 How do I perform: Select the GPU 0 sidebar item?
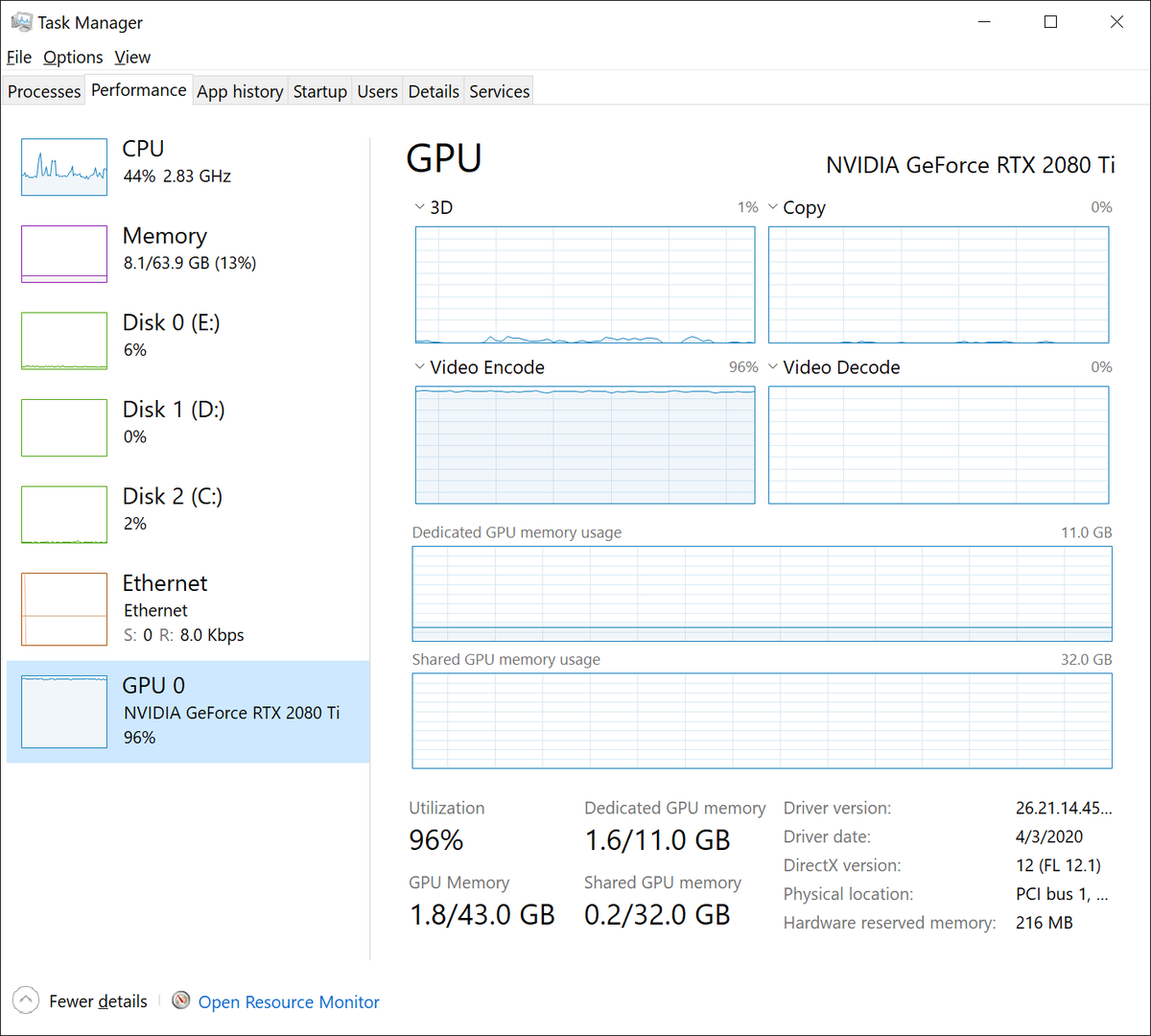[x=188, y=711]
